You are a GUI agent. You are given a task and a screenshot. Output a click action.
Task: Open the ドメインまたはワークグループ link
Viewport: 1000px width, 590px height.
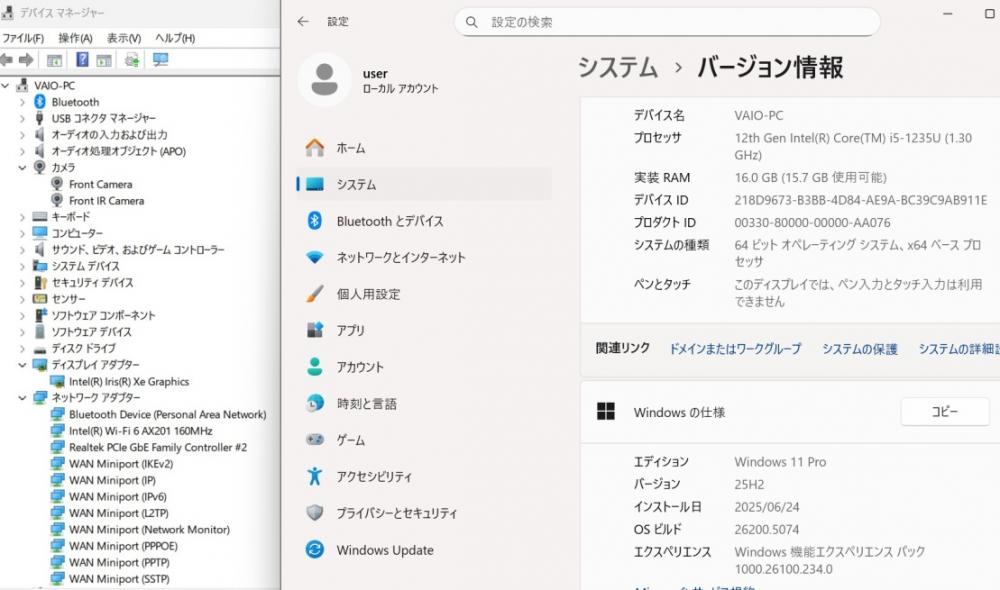(734, 349)
